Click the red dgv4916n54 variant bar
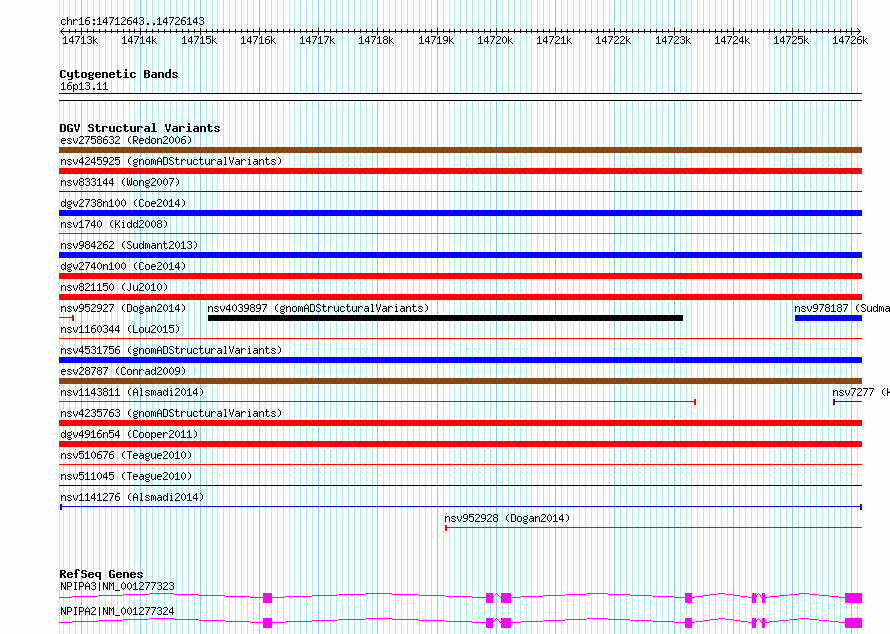Screen dimensions: 890x634 [x=460, y=444]
